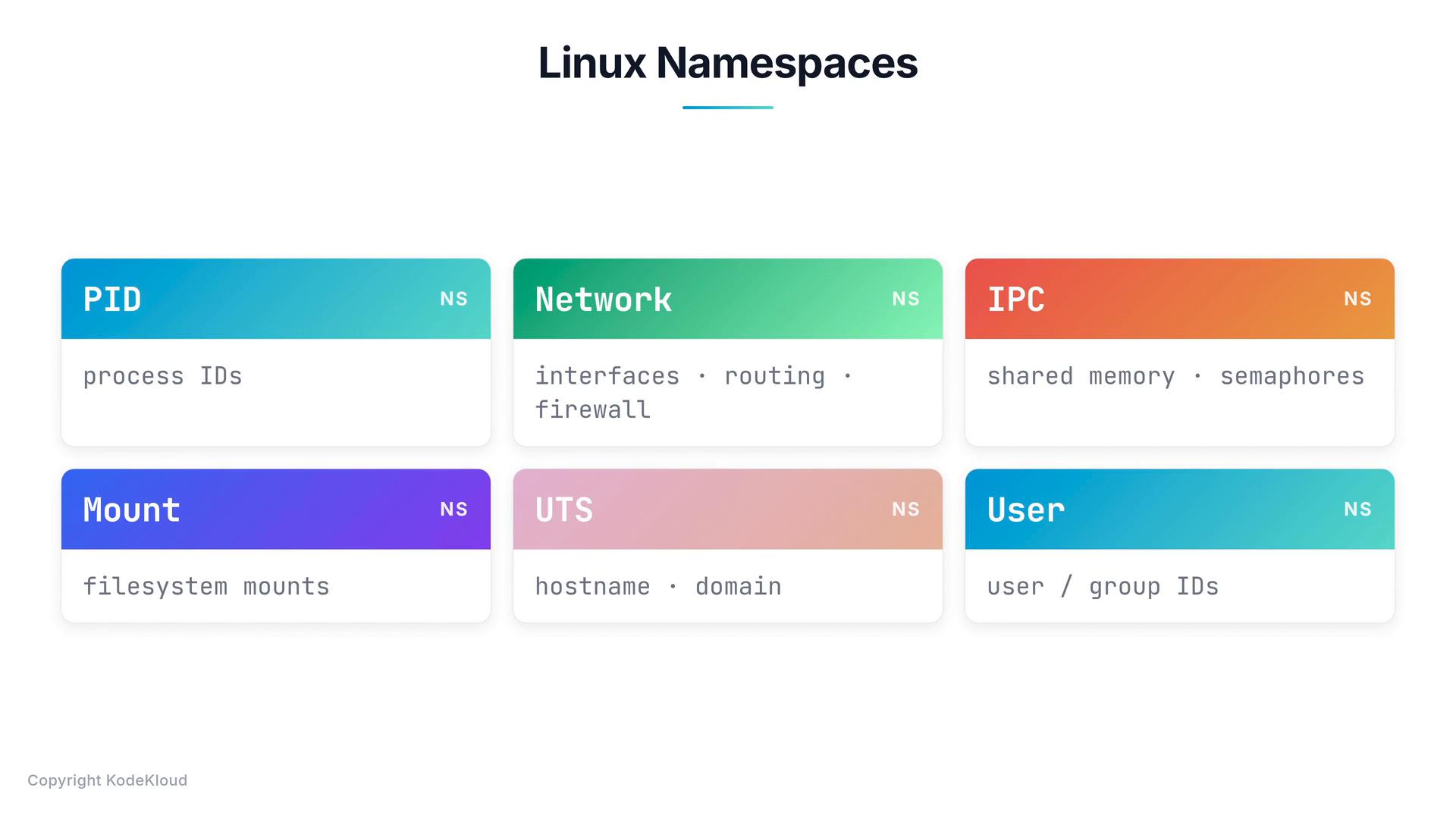This screenshot has height=819, width=1456.
Task: Select the IPC card heading
Action: [x=1016, y=300]
